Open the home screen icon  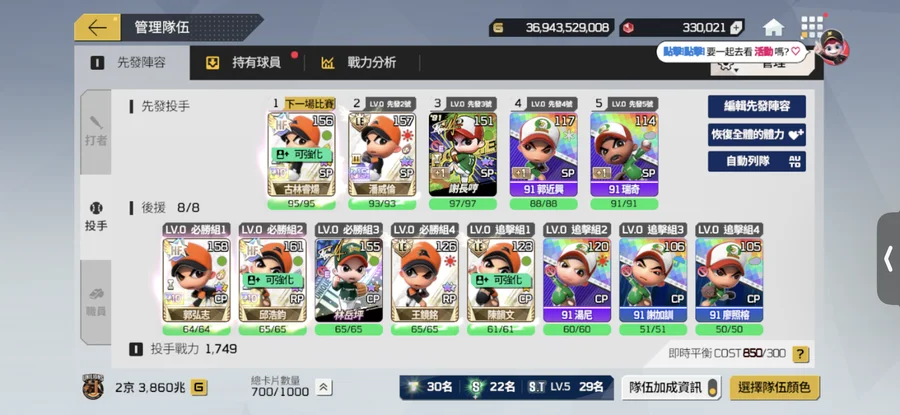(x=773, y=27)
